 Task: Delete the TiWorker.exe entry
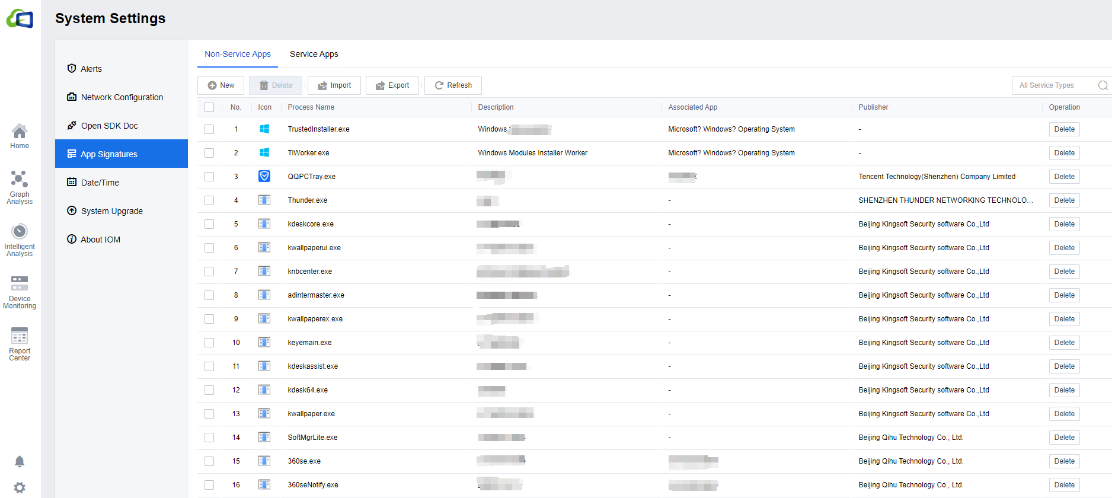click(x=1064, y=153)
